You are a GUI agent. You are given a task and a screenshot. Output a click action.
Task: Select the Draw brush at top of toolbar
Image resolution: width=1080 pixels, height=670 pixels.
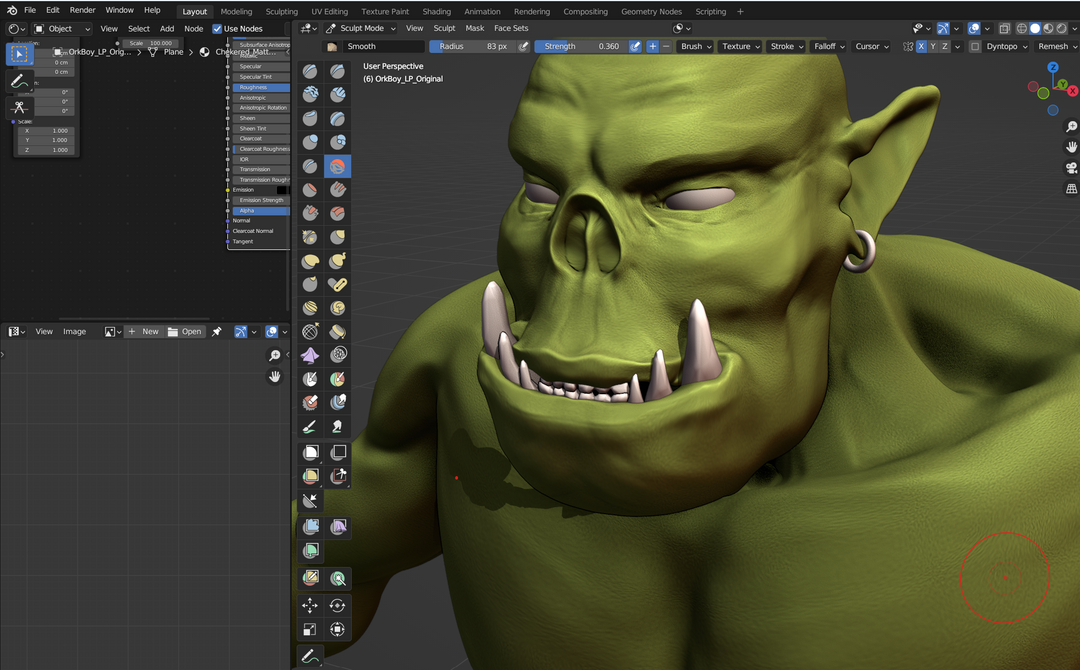tap(310, 70)
